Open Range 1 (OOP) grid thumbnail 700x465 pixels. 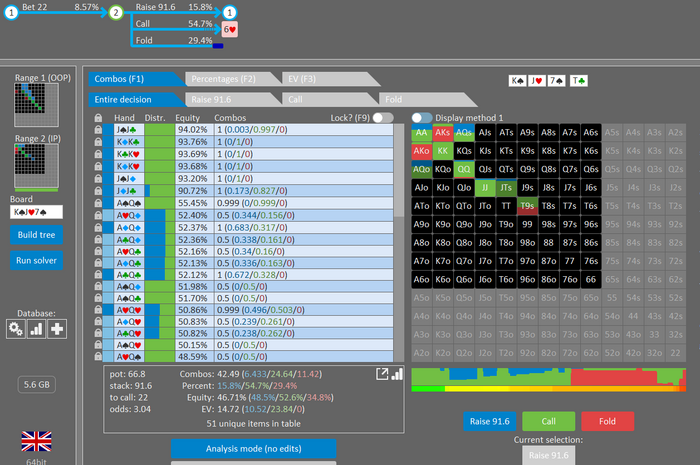point(36,105)
